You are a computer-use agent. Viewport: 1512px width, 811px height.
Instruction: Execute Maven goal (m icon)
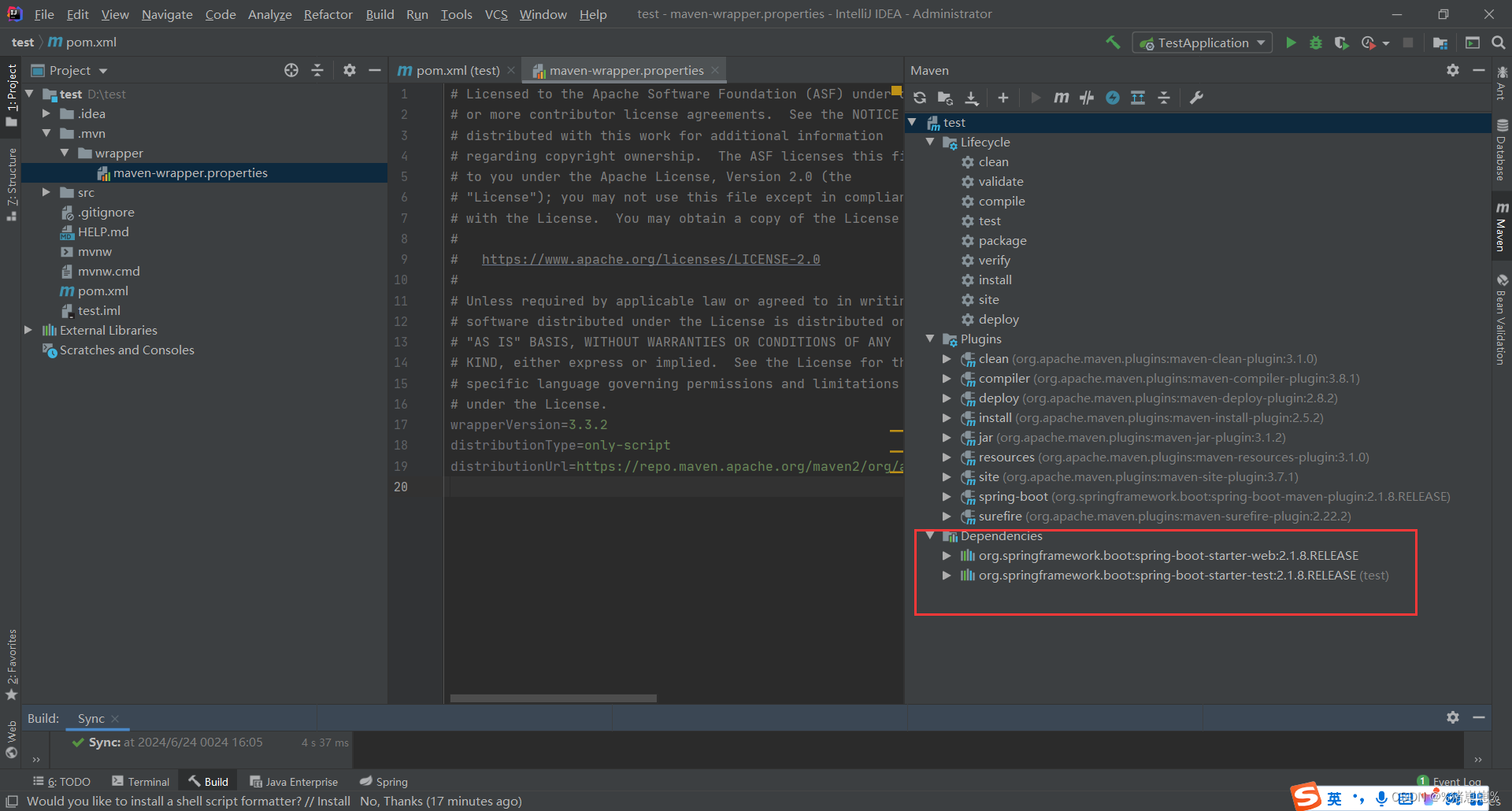[x=1062, y=98]
